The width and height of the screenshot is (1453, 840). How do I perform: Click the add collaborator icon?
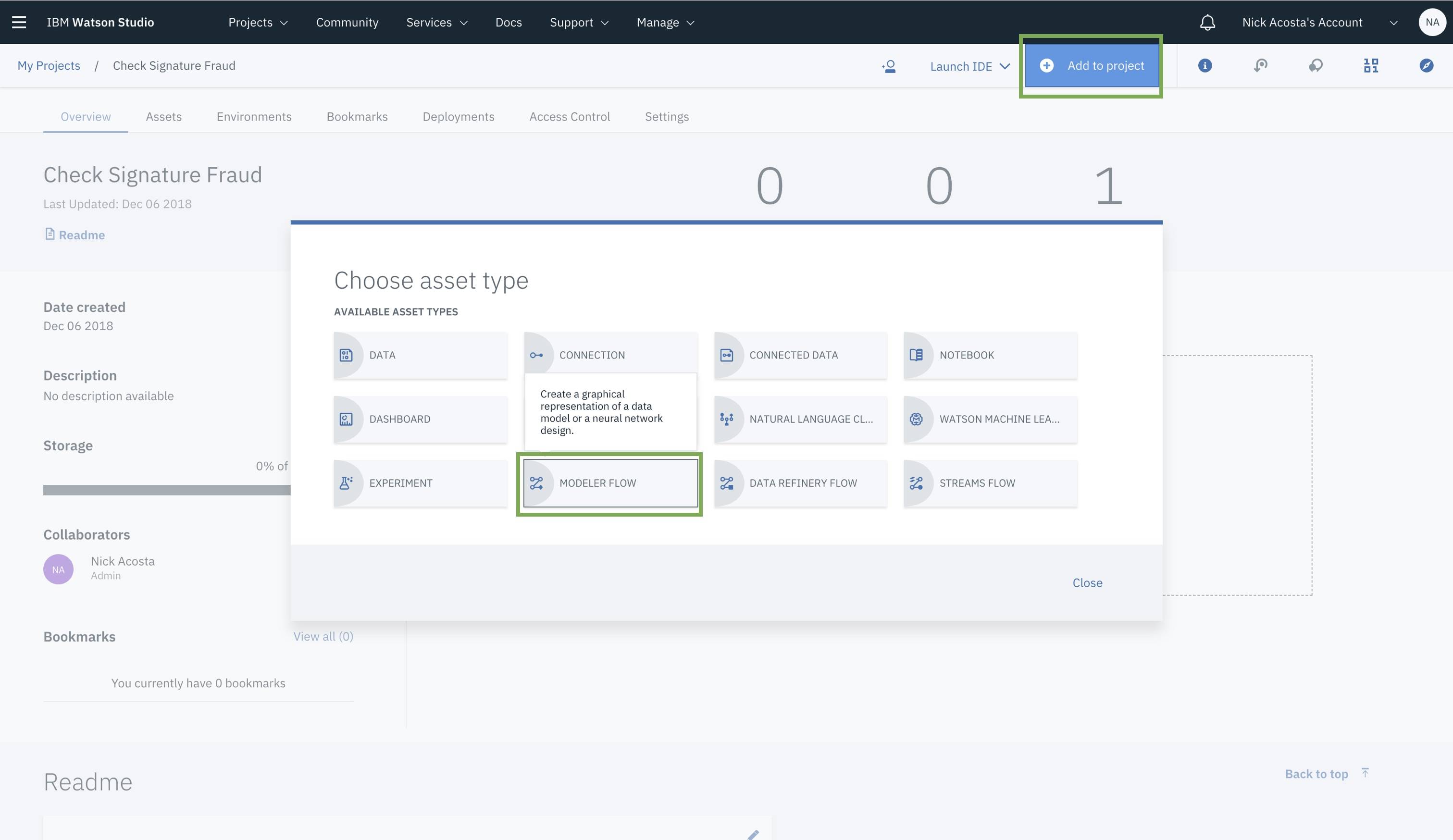[x=889, y=66]
